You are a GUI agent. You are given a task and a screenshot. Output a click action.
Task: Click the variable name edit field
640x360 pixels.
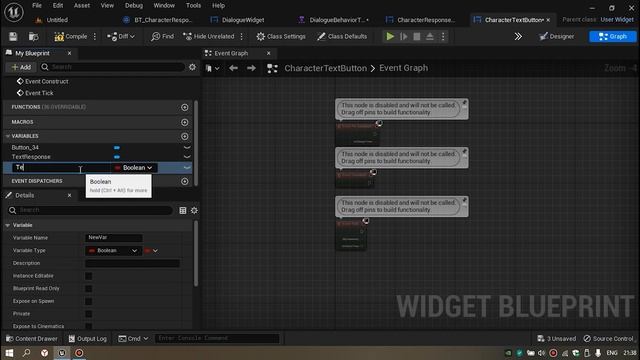click(x=61, y=167)
